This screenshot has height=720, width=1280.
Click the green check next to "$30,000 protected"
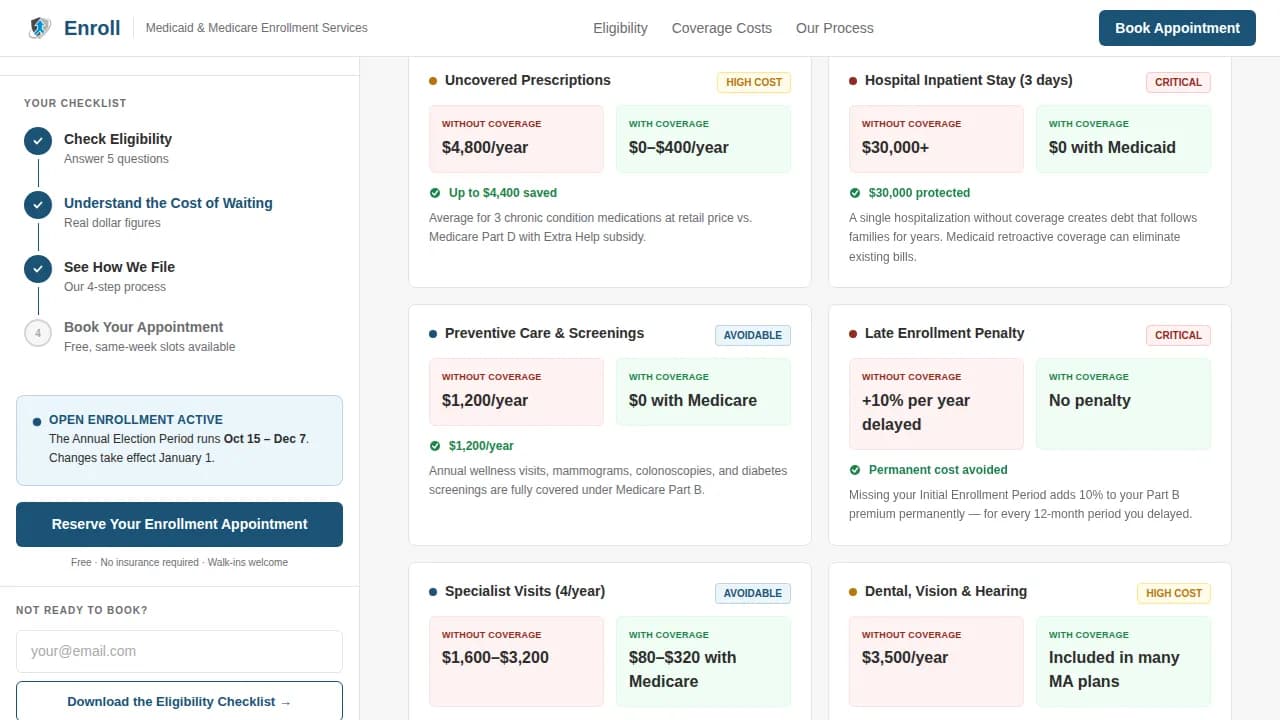coord(855,192)
